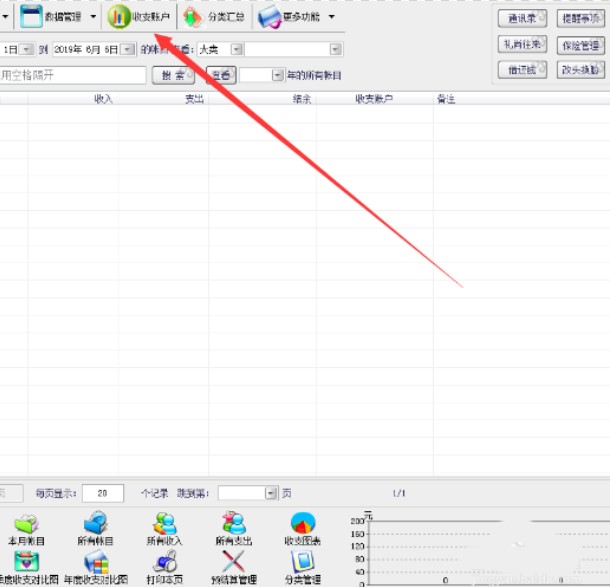Click the 备注 column header
The height and width of the screenshot is (587, 610).
tap(445, 99)
